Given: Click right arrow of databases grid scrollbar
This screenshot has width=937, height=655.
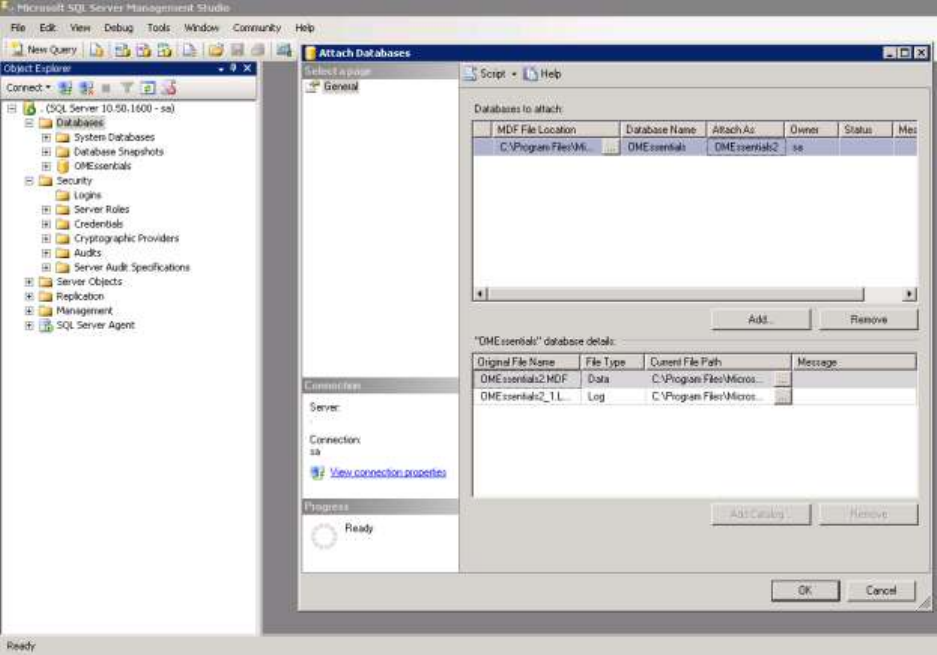Looking at the screenshot, I should coord(910,294).
